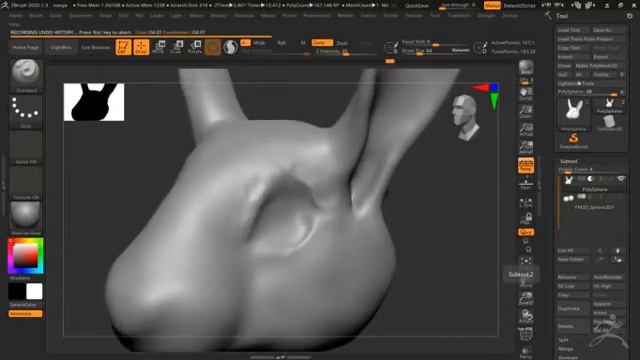
Task: Toggle the orange Qxyz rotation button
Action: point(526,232)
